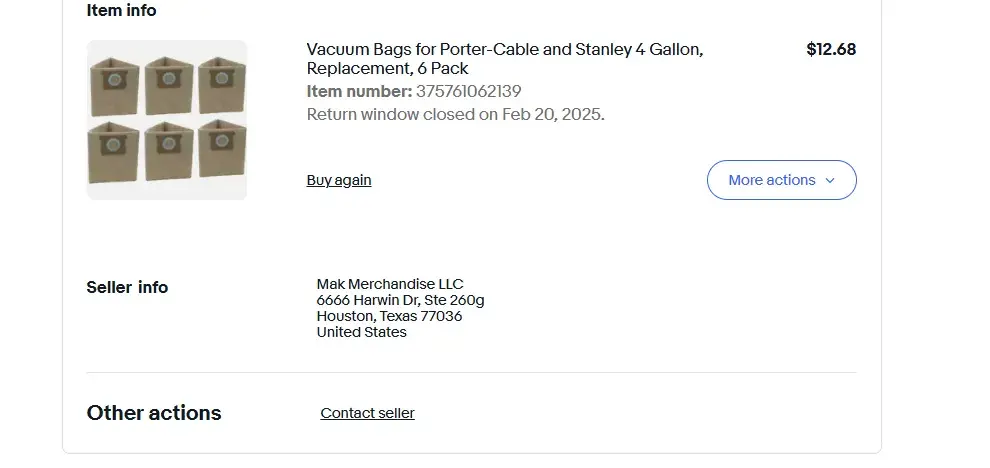
Task: Click the Return window closed notice
Action: (455, 114)
